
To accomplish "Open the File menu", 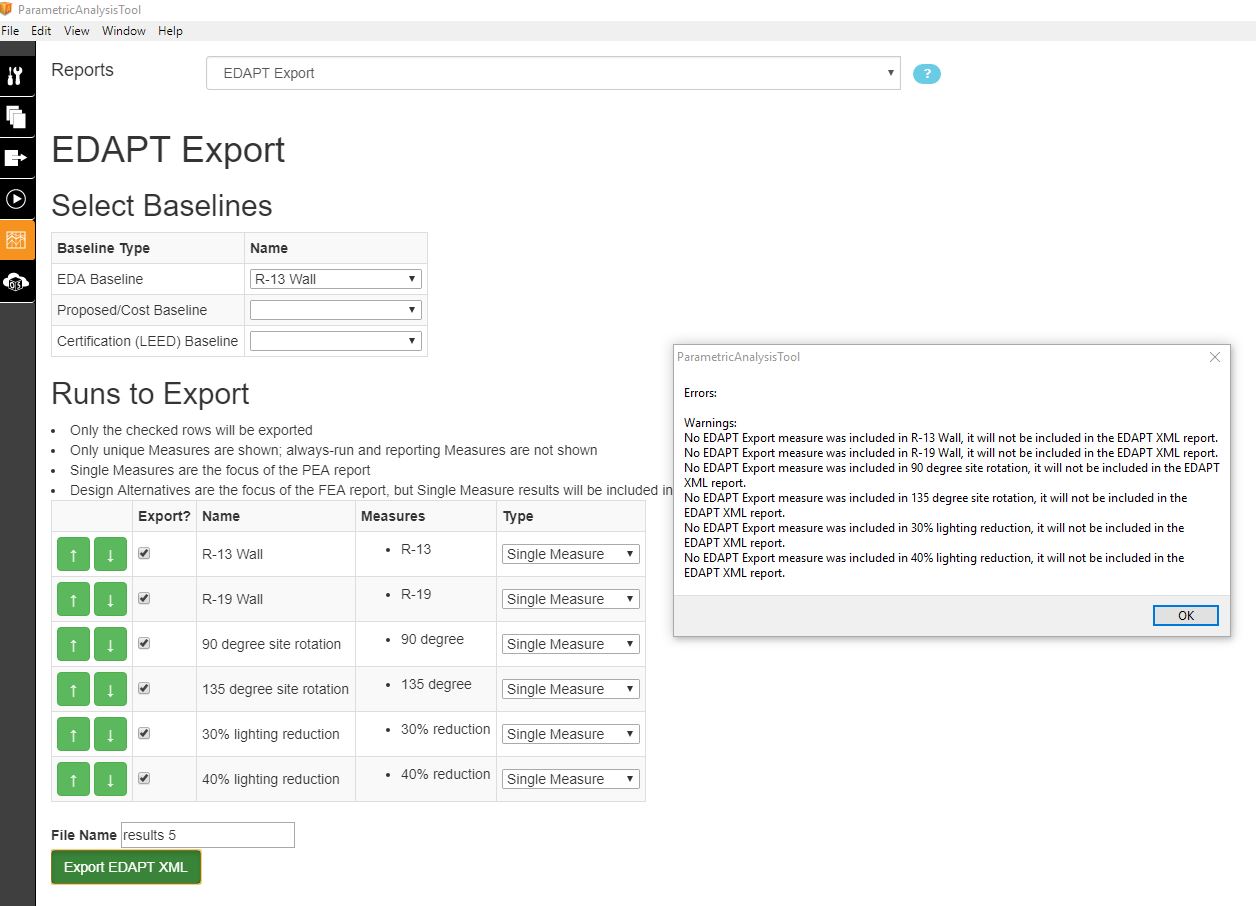I will pyautogui.click(x=10, y=31).
